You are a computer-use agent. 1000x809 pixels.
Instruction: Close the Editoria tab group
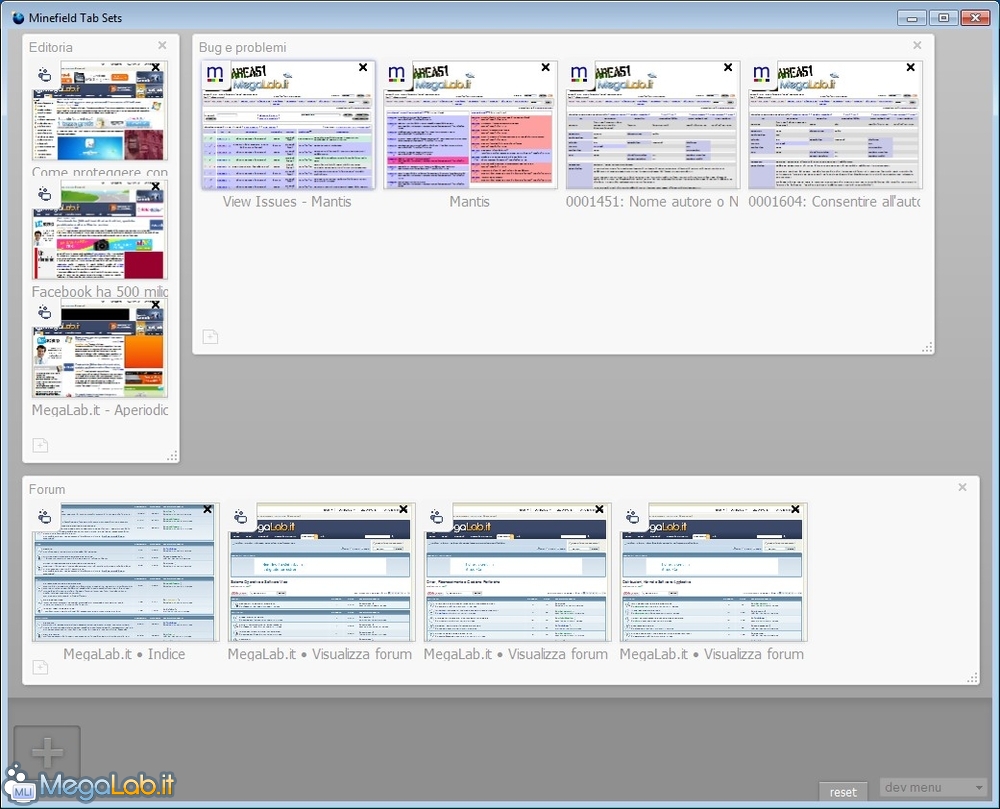tap(162, 45)
